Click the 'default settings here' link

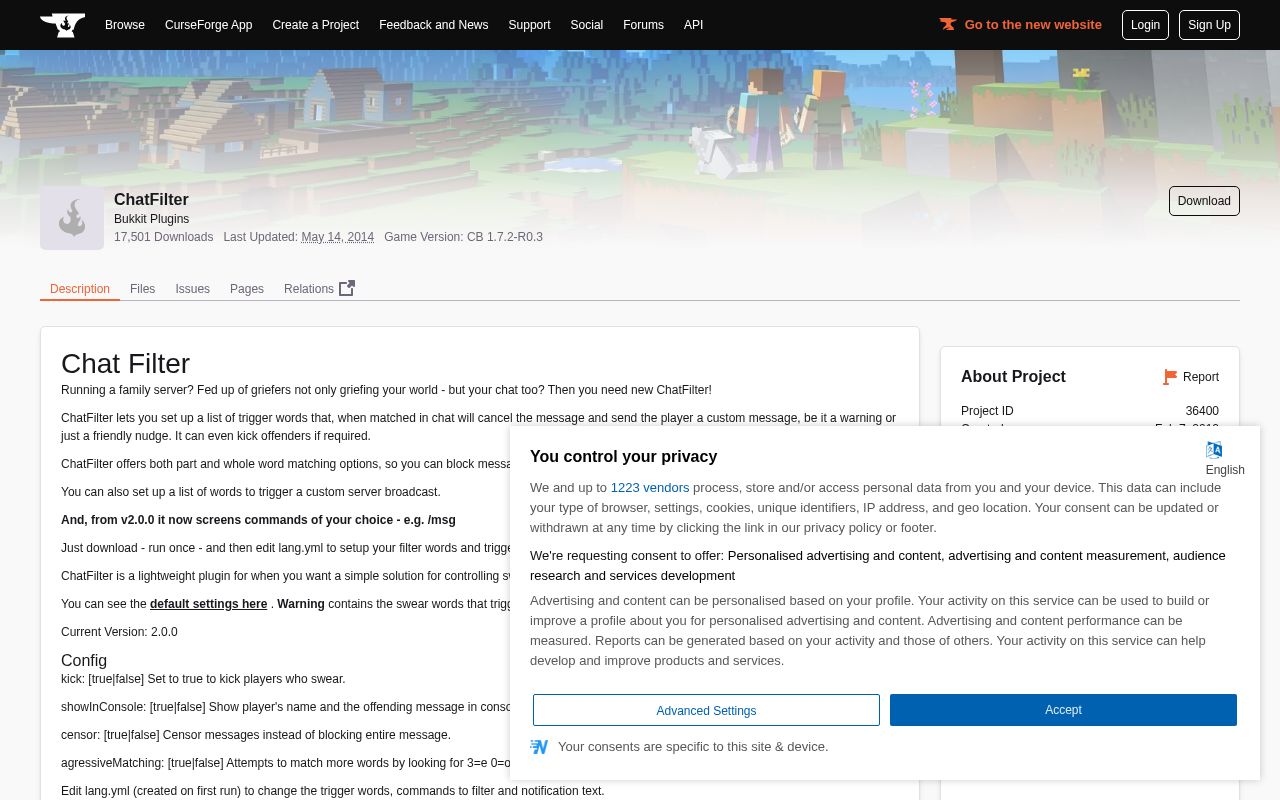pos(208,604)
